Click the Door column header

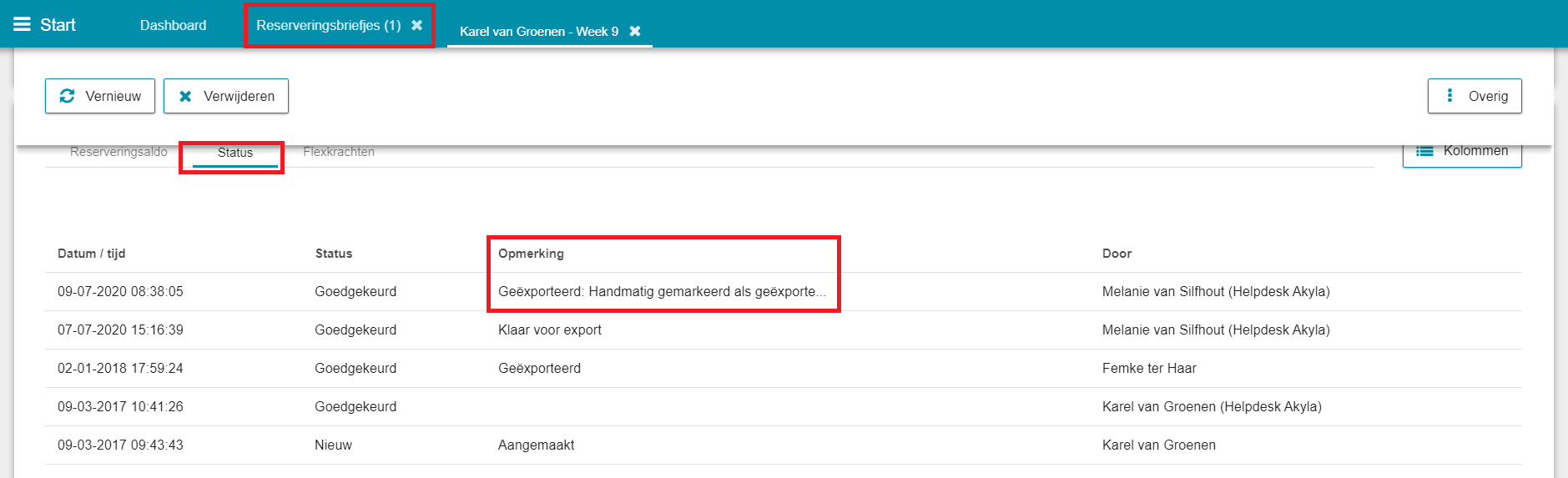(x=1117, y=253)
